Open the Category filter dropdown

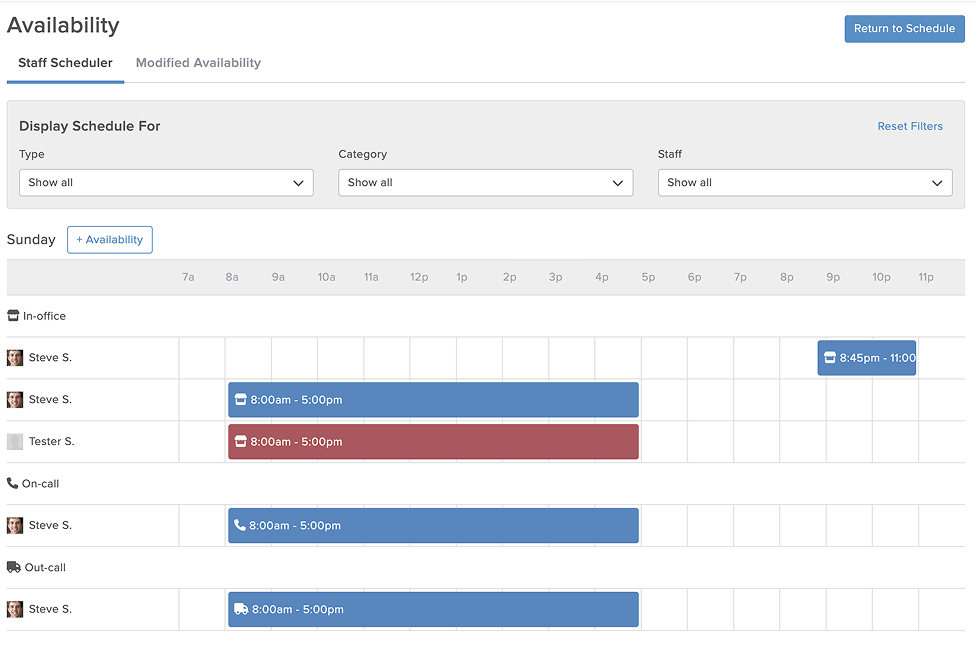(486, 182)
